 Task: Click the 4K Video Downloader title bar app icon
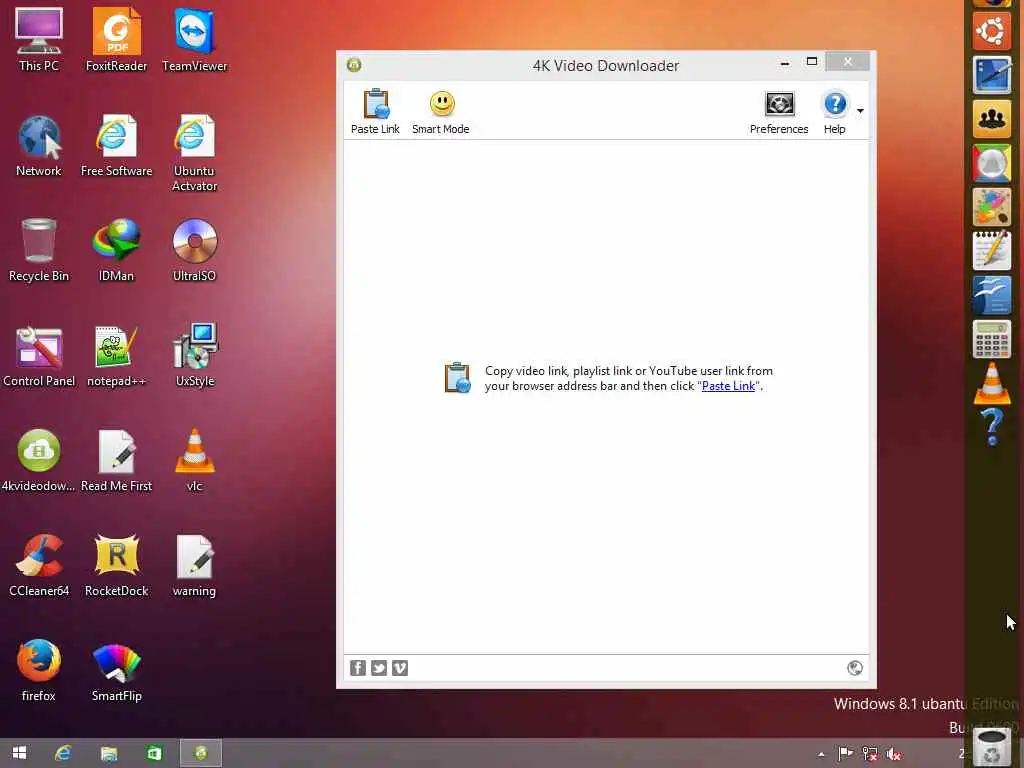tap(354, 65)
